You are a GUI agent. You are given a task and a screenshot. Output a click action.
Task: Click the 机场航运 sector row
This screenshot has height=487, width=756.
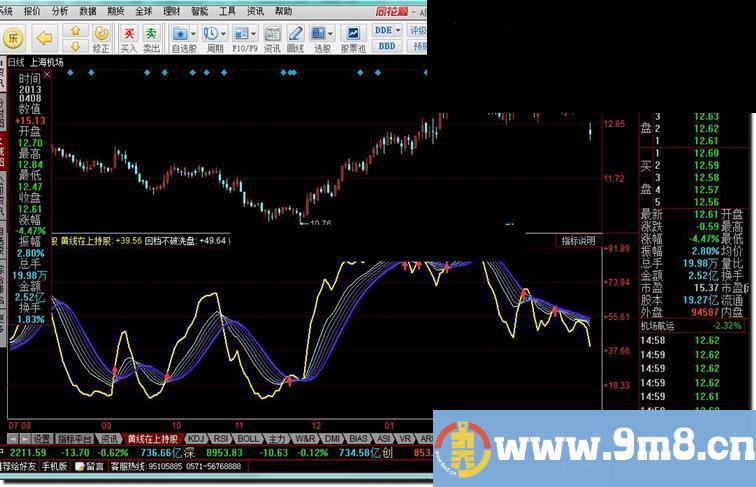(665, 325)
